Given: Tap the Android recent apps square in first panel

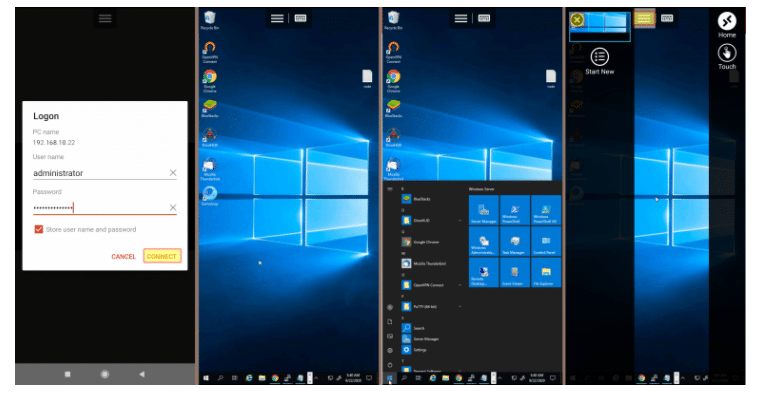Looking at the screenshot, I should (67, 374).
